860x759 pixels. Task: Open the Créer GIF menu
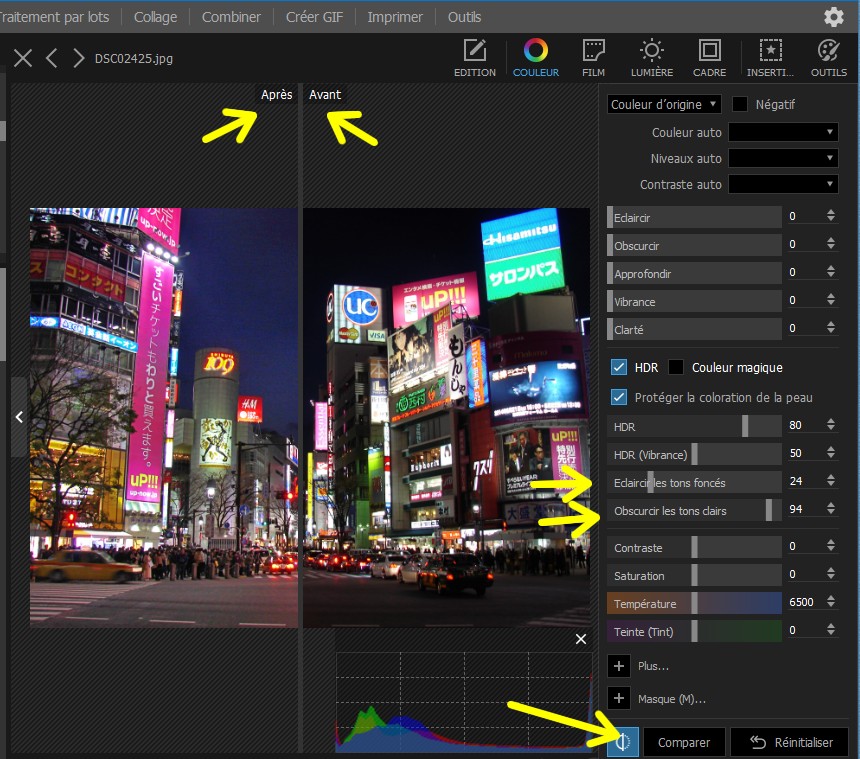(x=314, y=17)
